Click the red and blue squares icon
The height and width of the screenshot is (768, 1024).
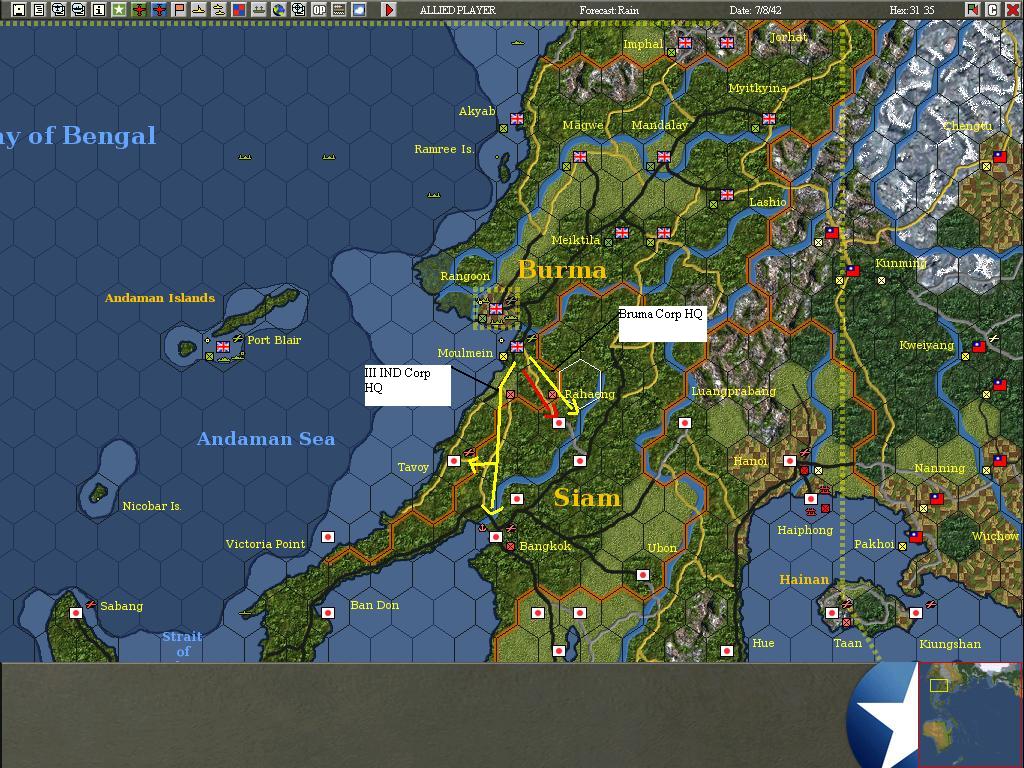coord(239,9)
